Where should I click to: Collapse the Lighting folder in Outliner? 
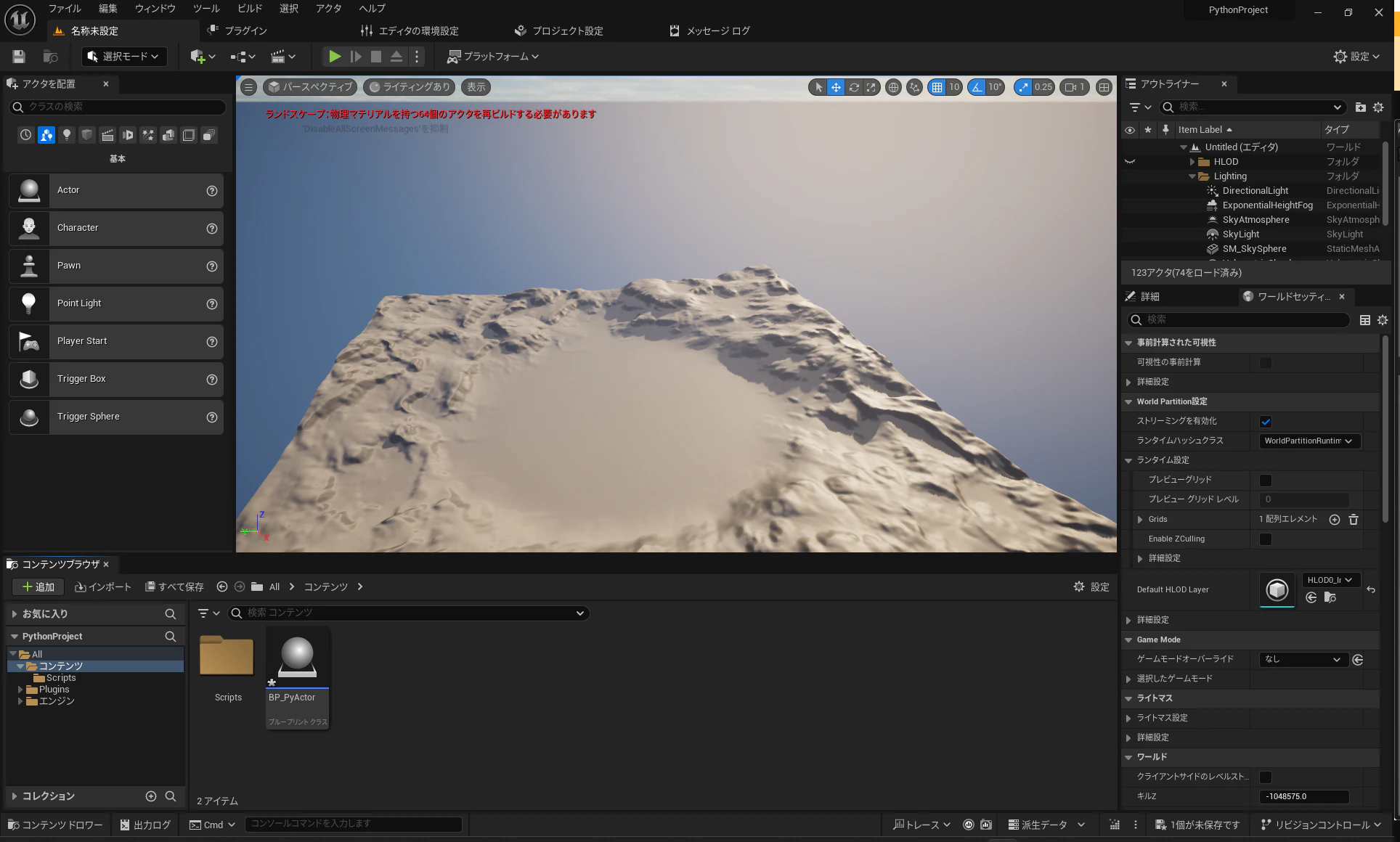1192,176
